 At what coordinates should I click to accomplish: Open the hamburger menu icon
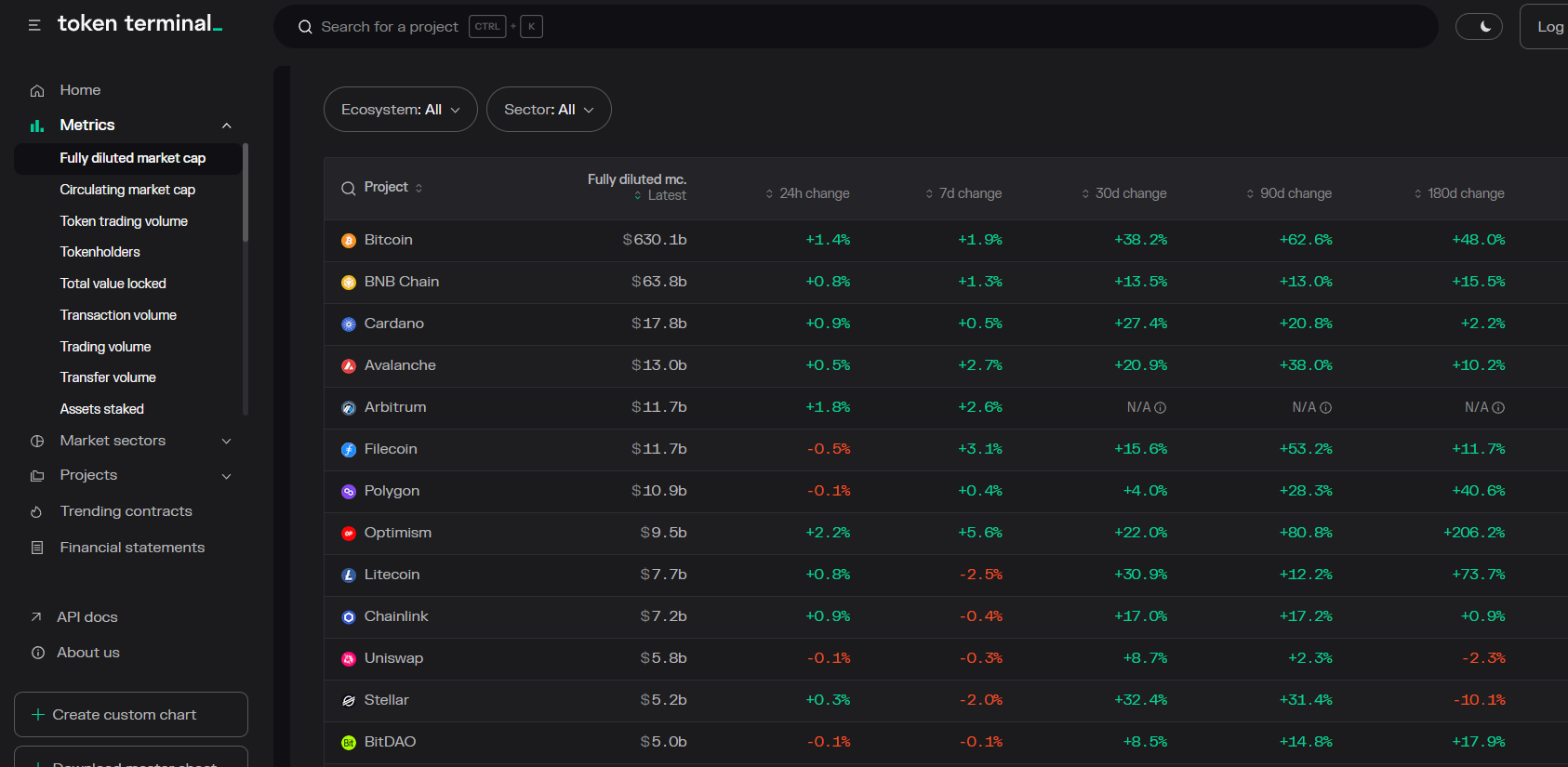coord(34,25)
